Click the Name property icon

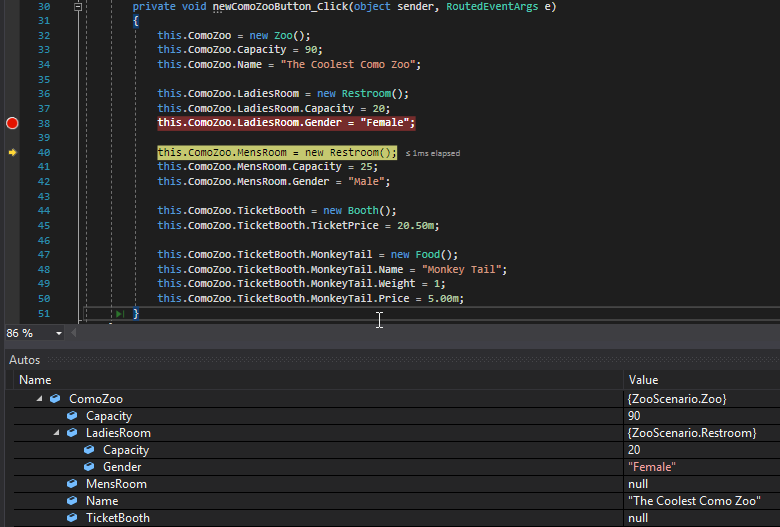(x=72, y=501)
